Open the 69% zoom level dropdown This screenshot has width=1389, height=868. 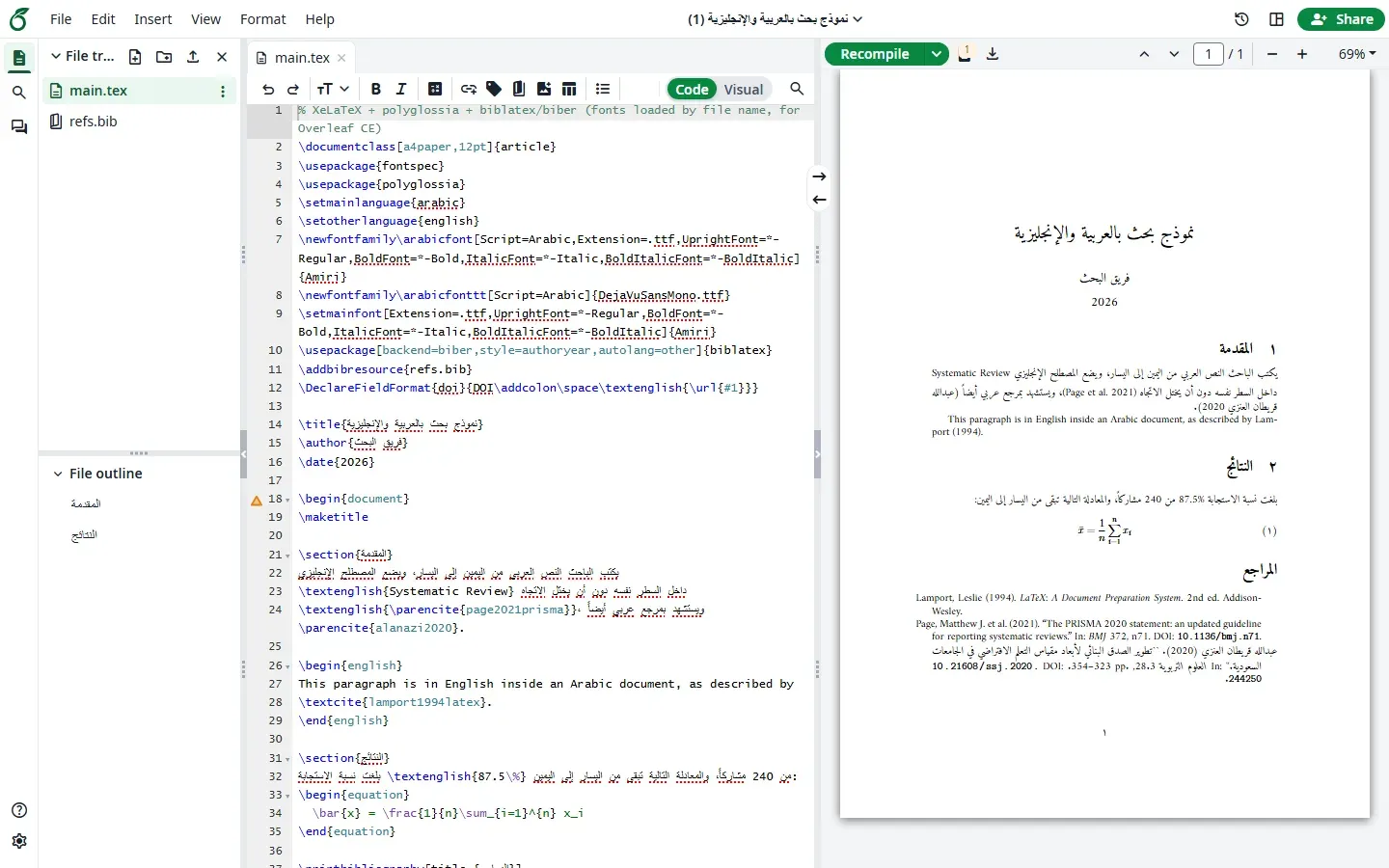click(x=1356, y=54)
